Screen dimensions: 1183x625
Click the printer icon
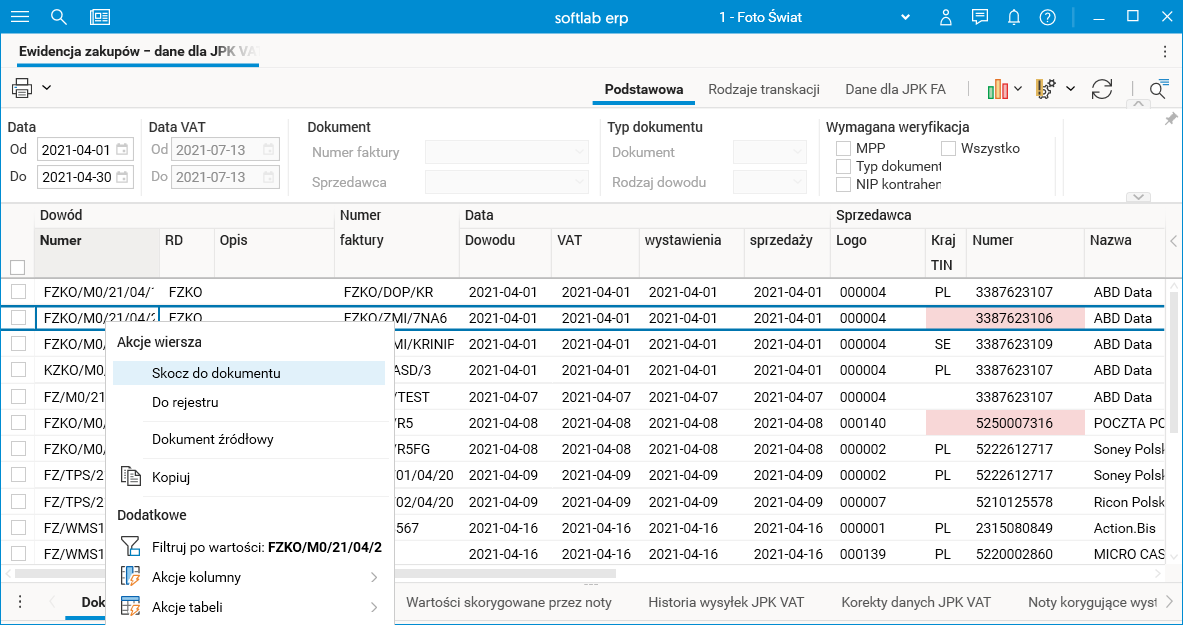[22, 88]
